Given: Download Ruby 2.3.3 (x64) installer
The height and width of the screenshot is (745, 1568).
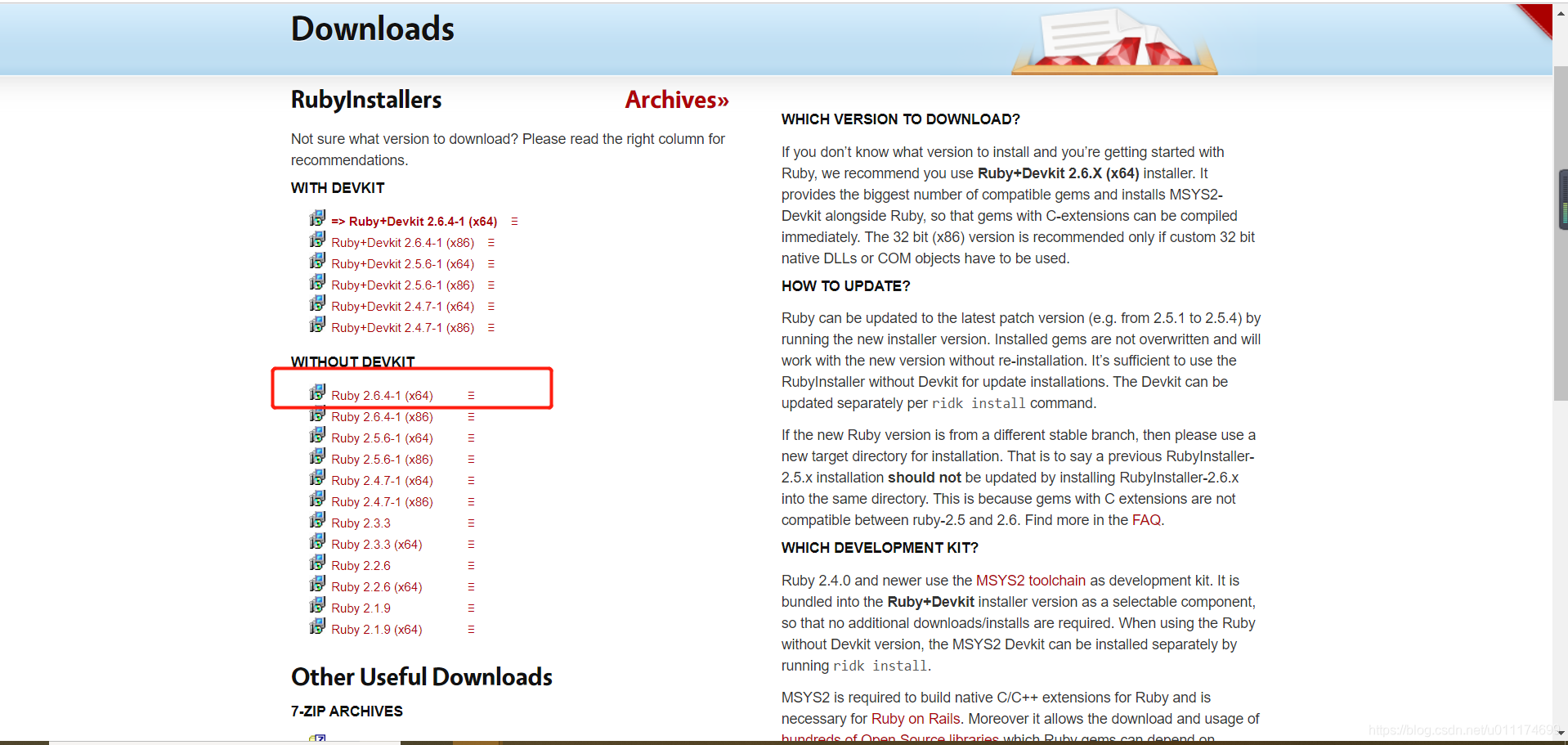Looking at the screenshot, I should point(377,545).
